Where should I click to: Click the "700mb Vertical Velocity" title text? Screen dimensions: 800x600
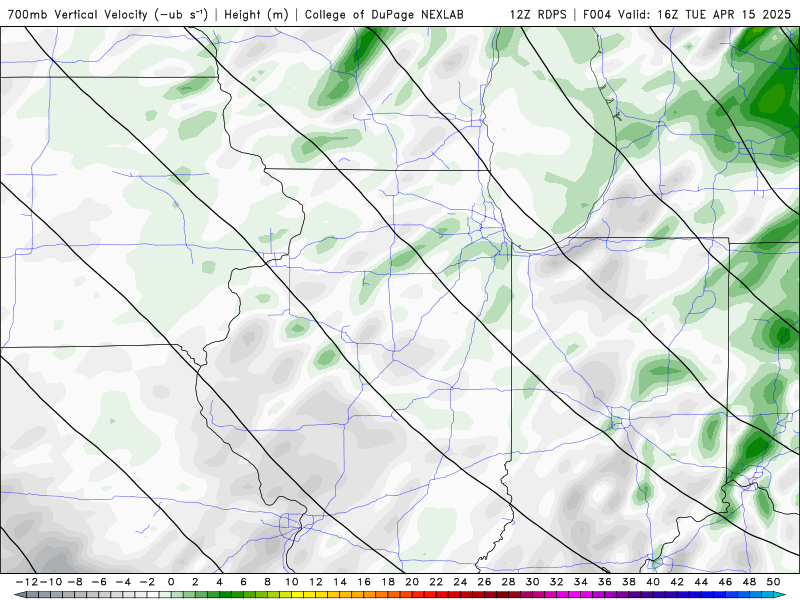[80, 14]
